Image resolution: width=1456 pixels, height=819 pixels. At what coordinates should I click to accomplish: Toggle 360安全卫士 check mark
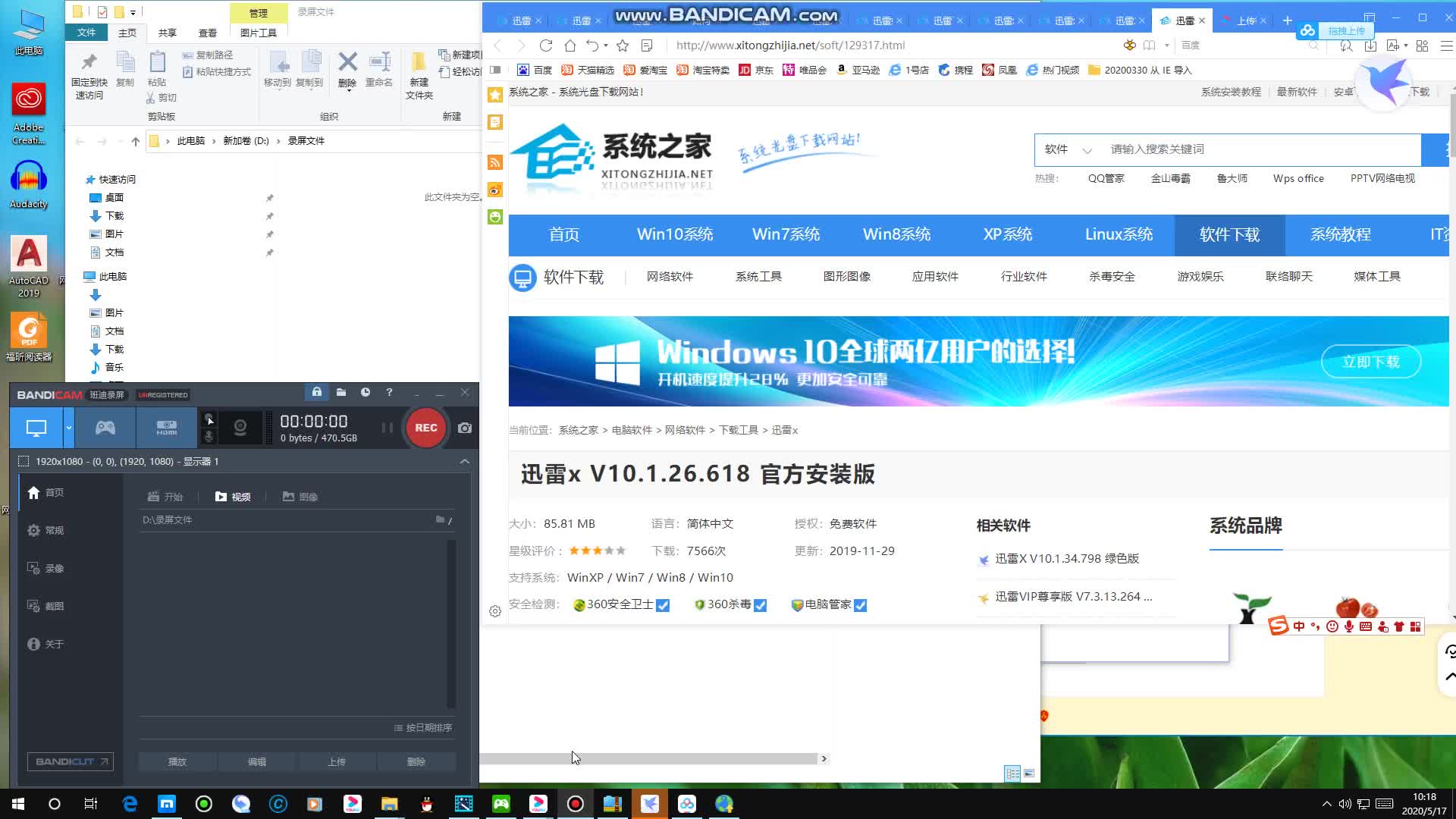663,605
